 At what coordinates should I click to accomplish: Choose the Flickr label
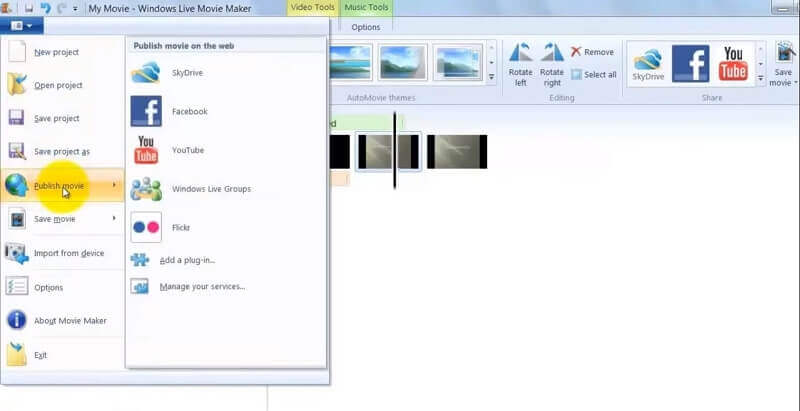pyautogui.click(x=181, y=227)
